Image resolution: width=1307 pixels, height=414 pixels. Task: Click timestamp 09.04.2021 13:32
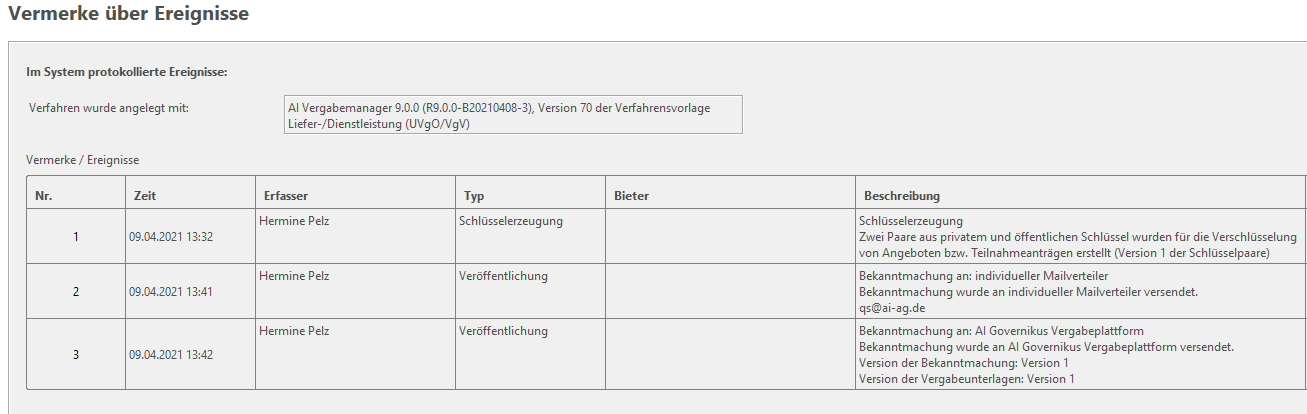click(x=171, y=237)
